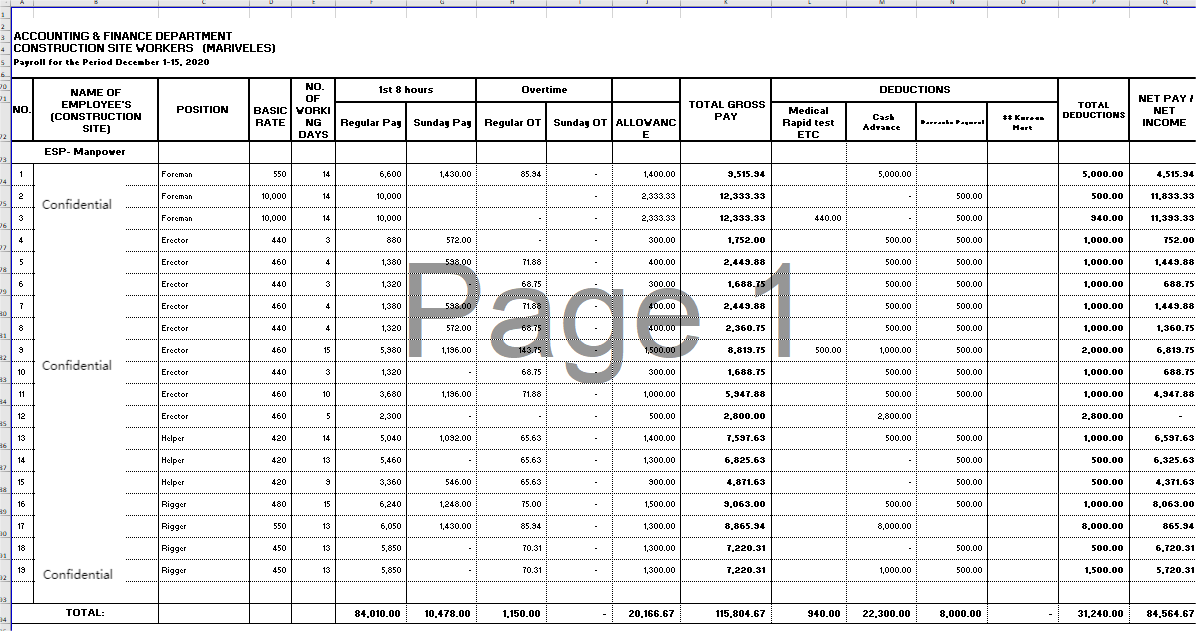The image size is (1196, 631).
Task: Click gross pay 5,947.88 in row 11
Action: pos(746,394)
